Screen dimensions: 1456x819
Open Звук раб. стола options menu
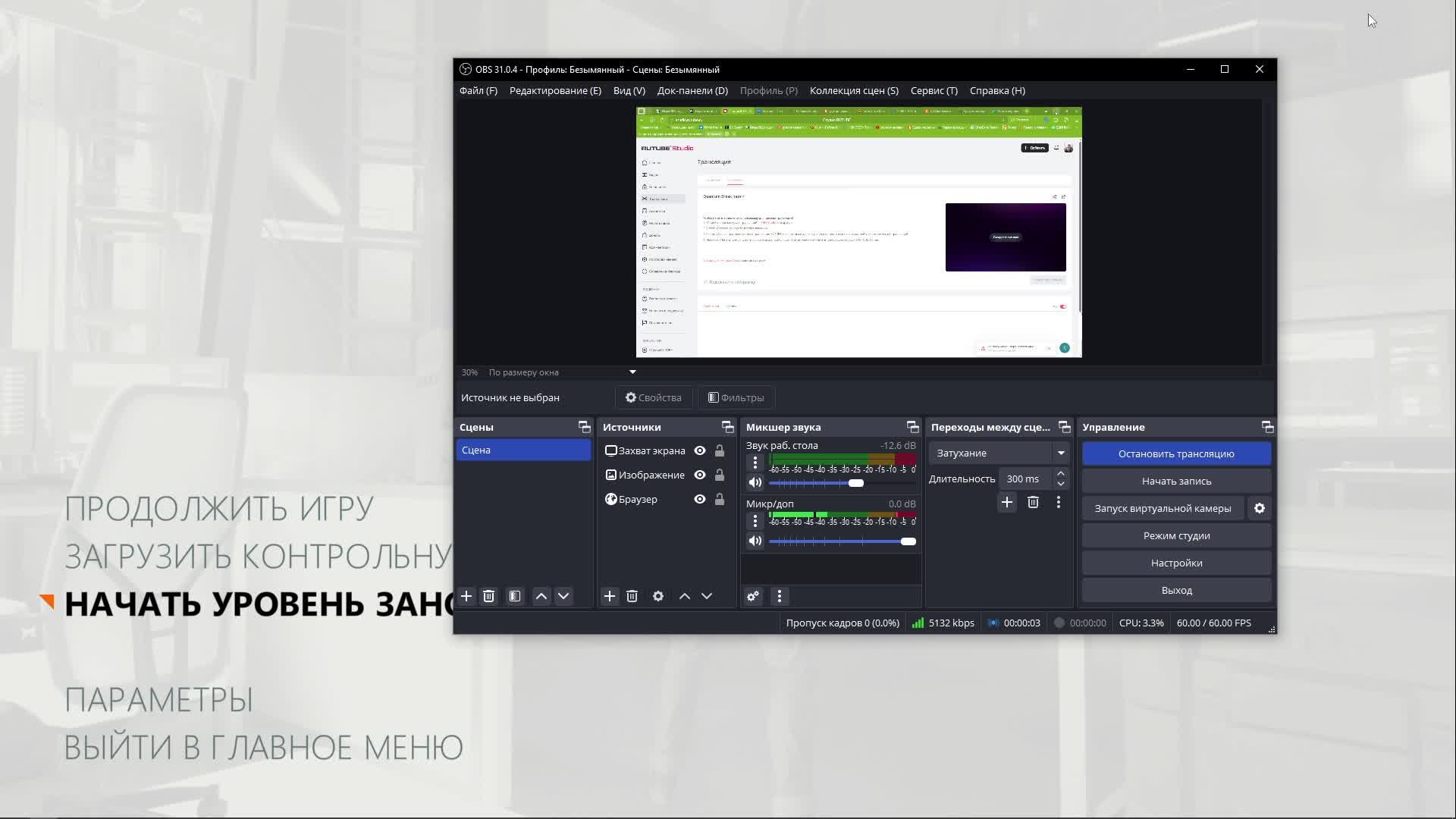click(x=755, y=463)
